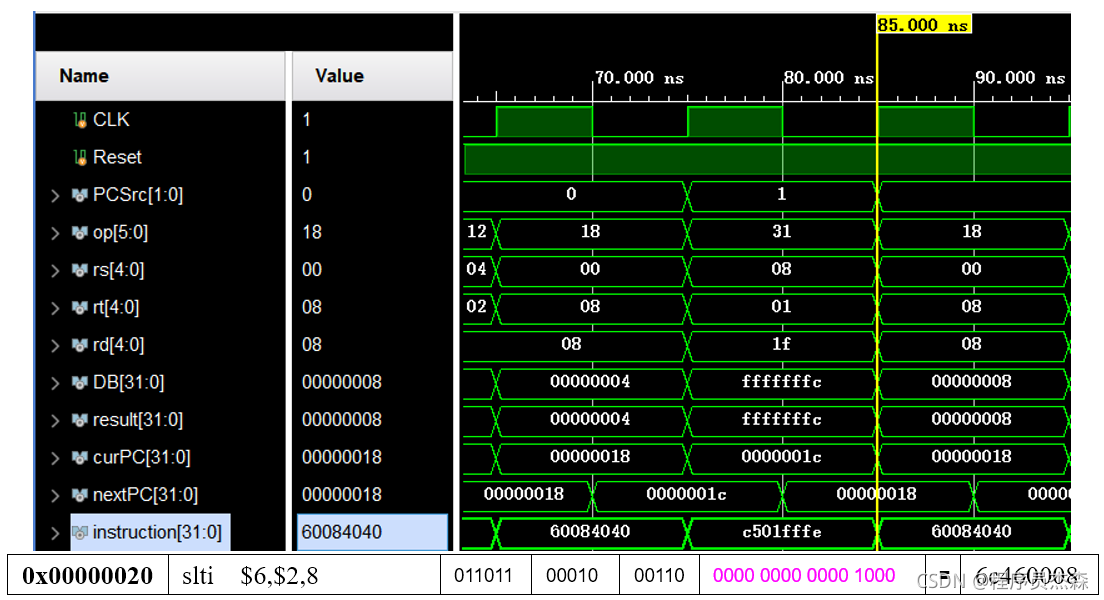Click the op[5:0] bus icon

[x=80, y=232]
